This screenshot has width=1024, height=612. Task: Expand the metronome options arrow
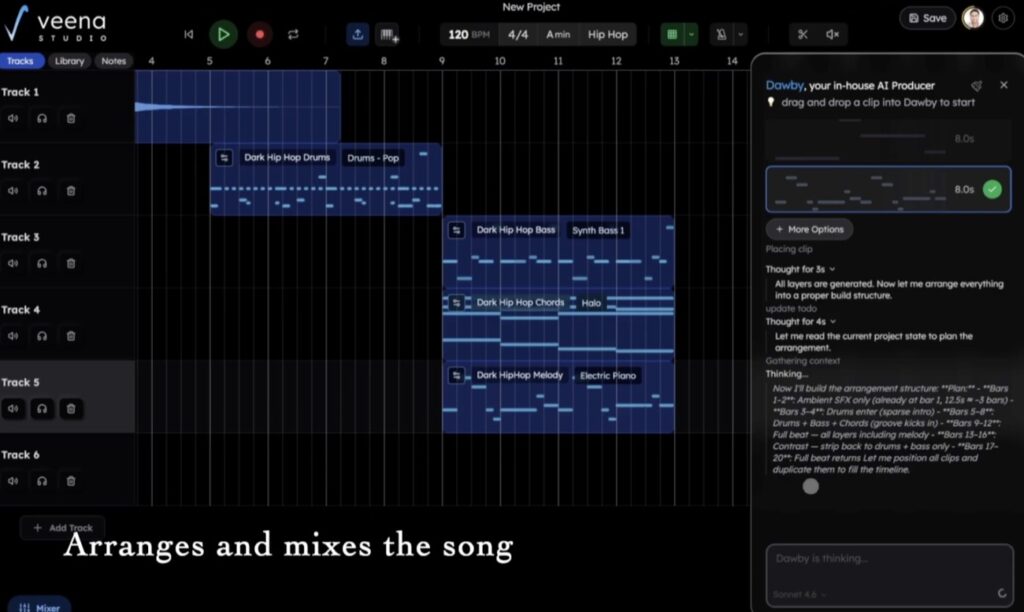tap(741, 34)
